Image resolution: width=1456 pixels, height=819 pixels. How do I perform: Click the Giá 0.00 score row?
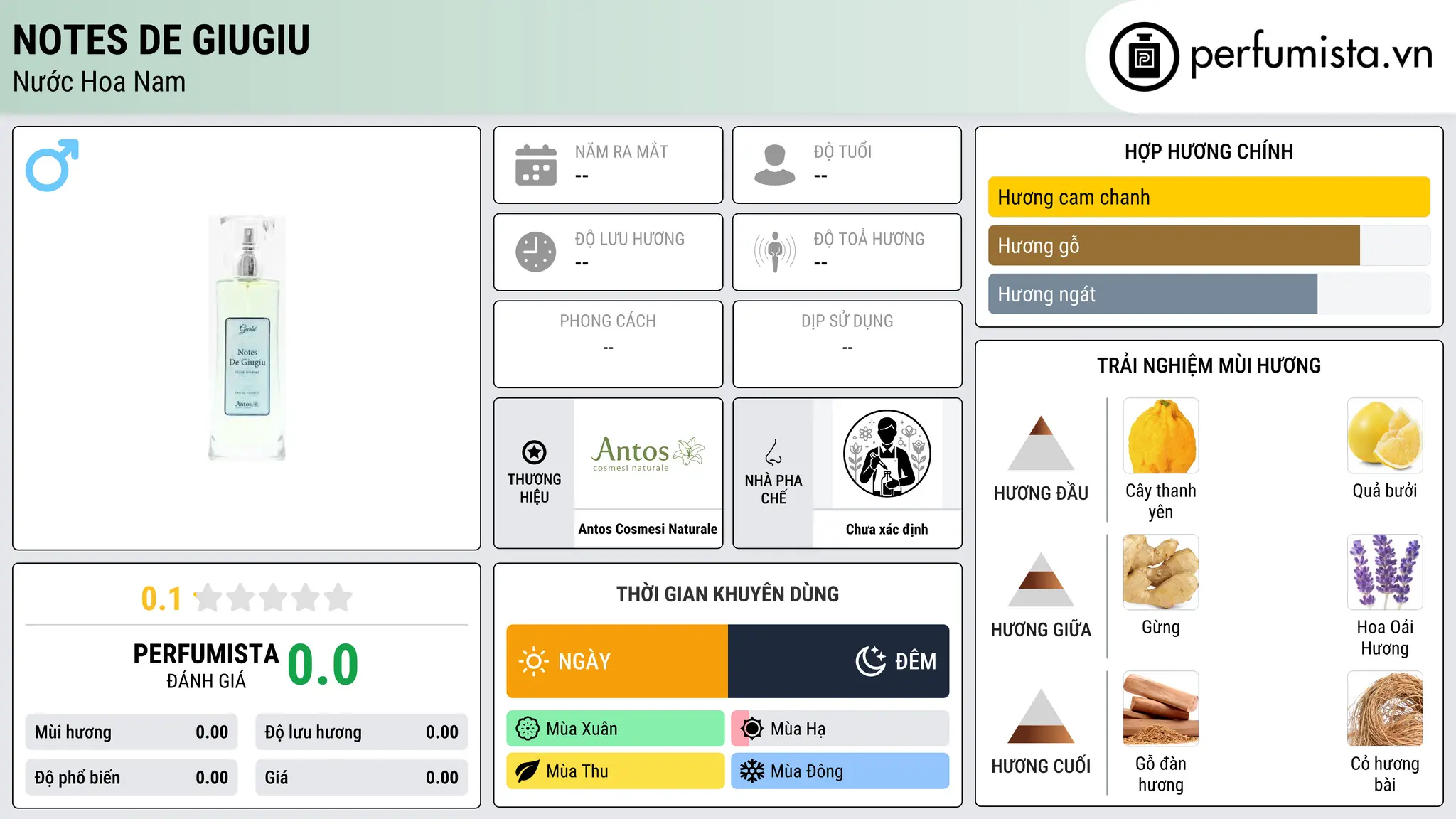pos(361,778)
